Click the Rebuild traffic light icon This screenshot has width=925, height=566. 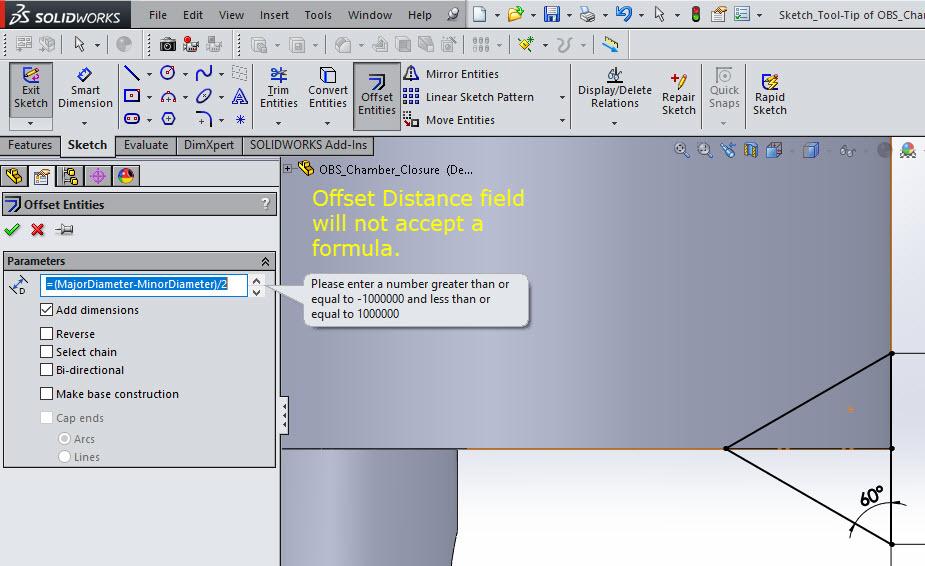click(x=696, y=14)
